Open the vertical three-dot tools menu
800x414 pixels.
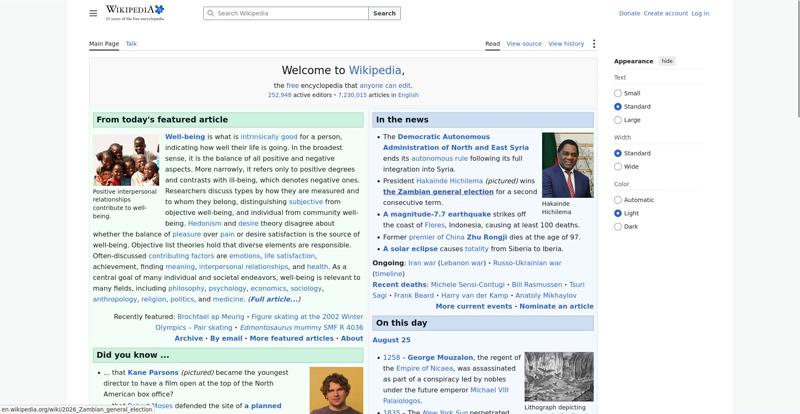[593, 44]
